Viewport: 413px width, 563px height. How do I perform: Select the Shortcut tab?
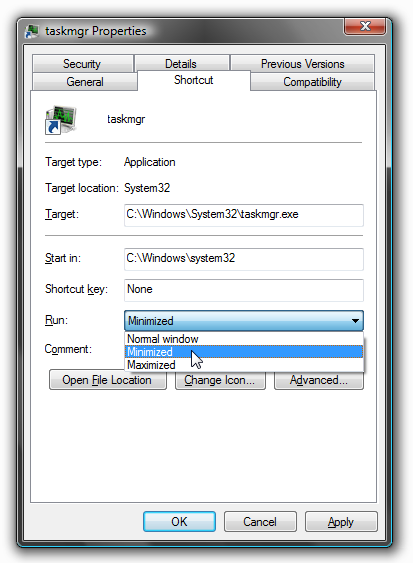pos(194,80)
